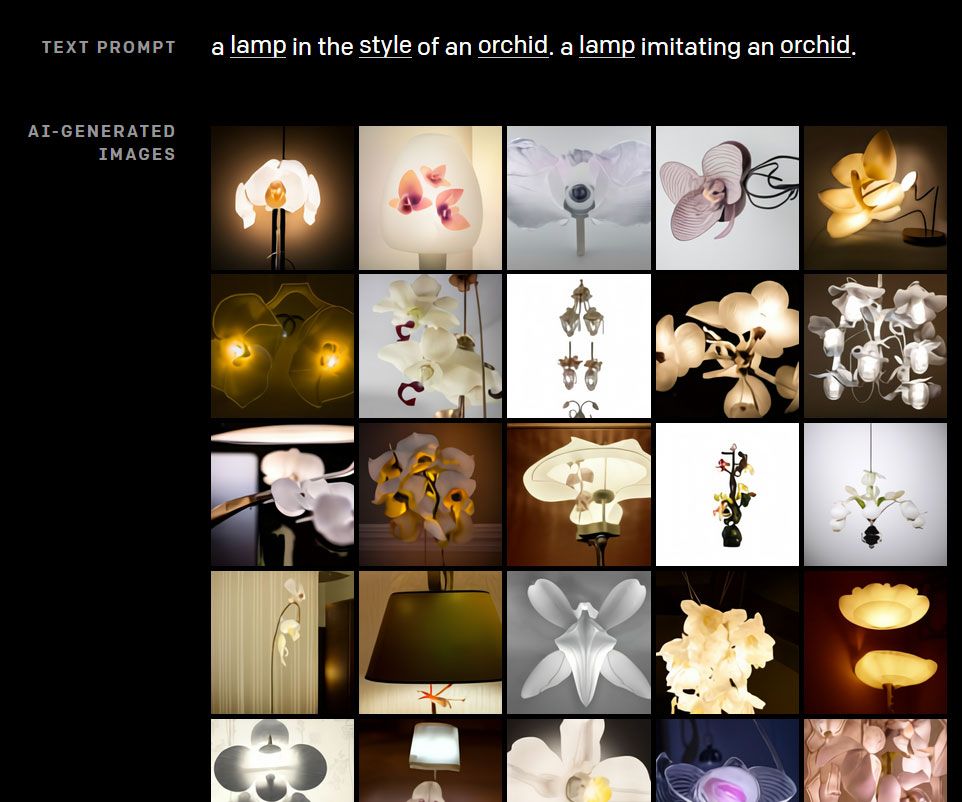
Task: Select egg-shaped lamp with pink orchid prints
Action: click(430, 198)
